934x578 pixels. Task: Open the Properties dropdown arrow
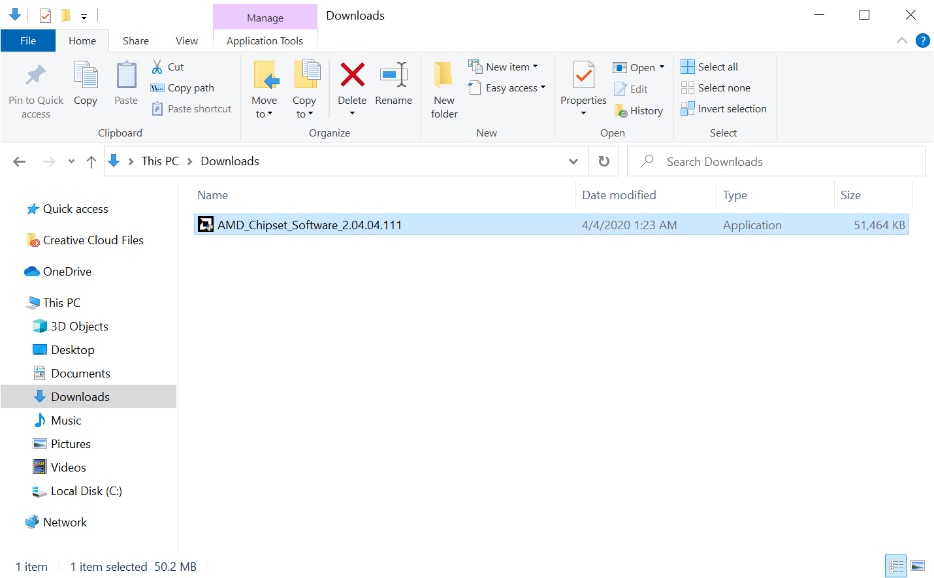coord(583,113)
